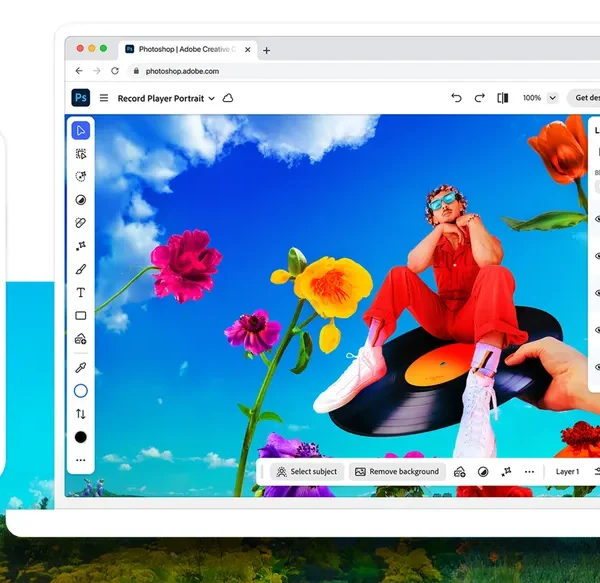Image resolution: width=600 pixels, height=583 pixels.
Task: Open the hamburger main menu
Action: [104, 98]
